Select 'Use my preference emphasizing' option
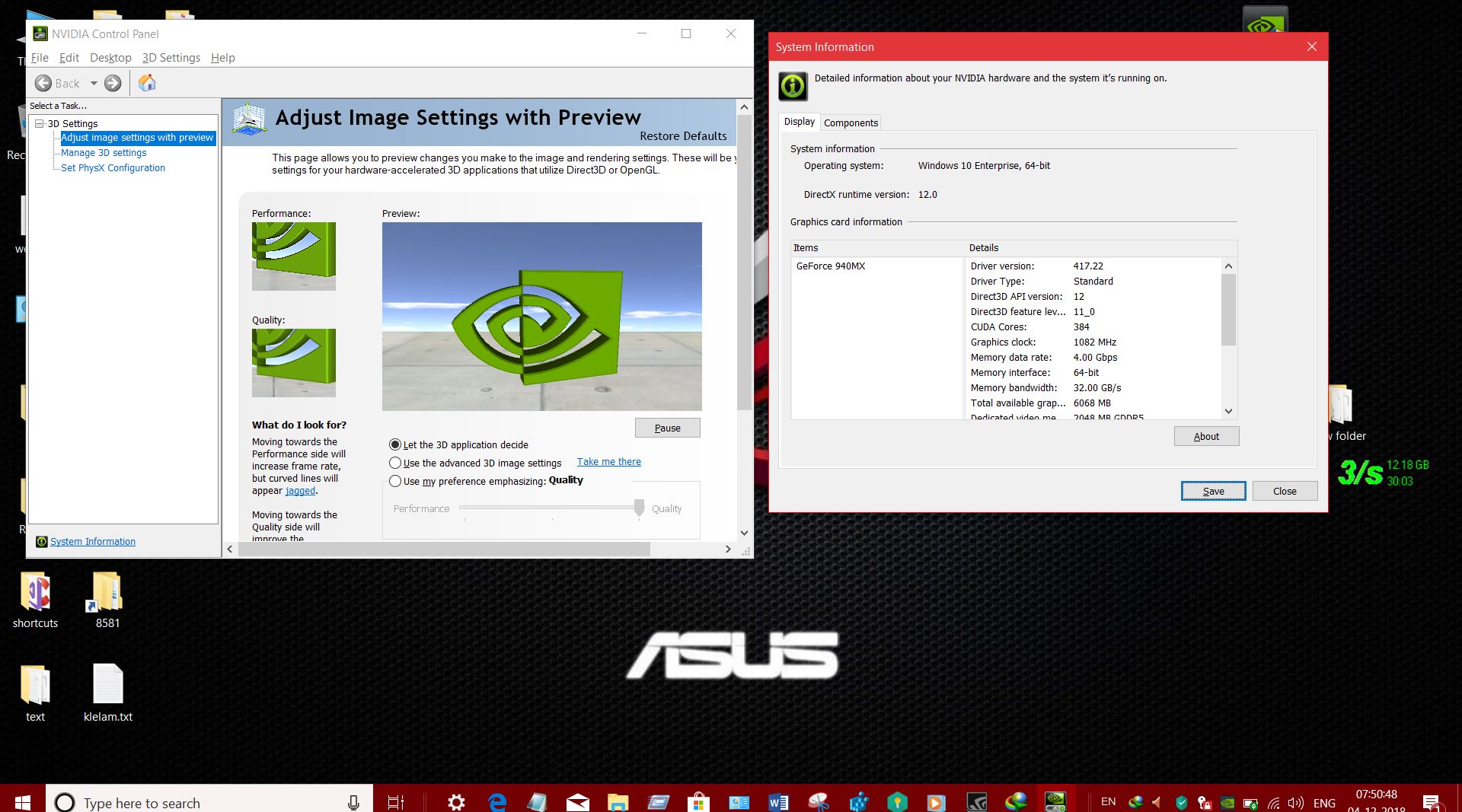Image resolution: width=1462 pixels, height=812 pixels. 395,481
